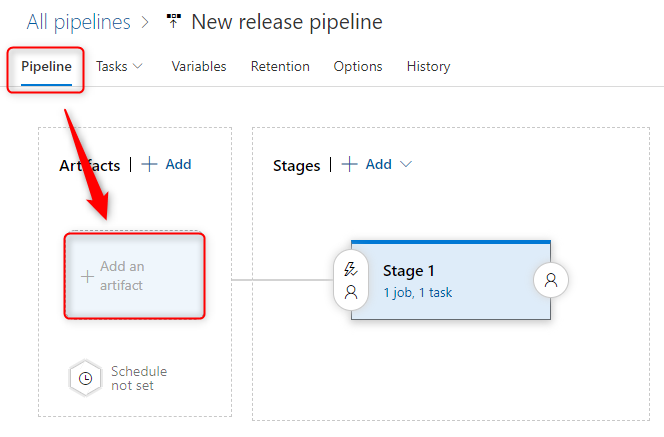Select the Stage 1 name
664x437 pixels.
point(409,270)
